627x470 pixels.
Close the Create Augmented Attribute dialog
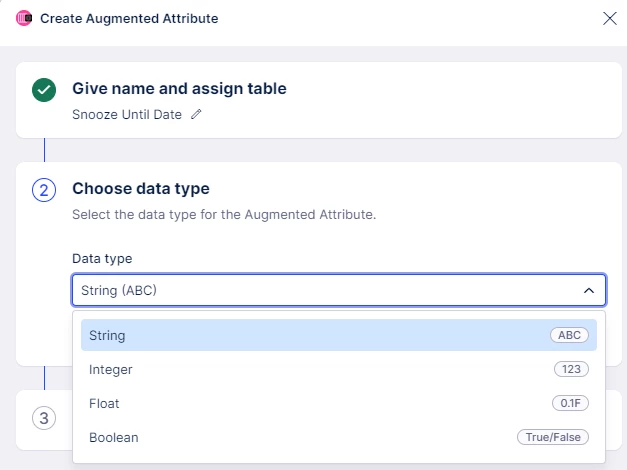[609, 18]
